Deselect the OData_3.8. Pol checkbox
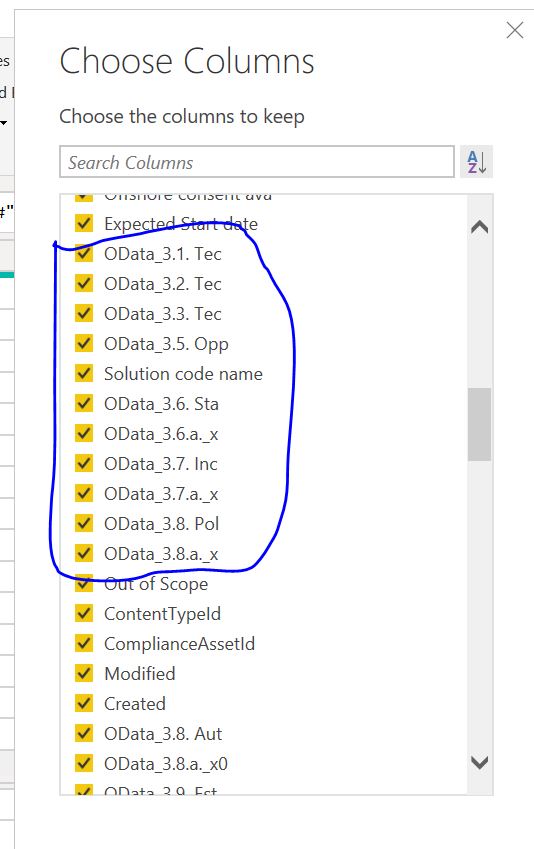The height and width of the screenshot is (849, 534). click(84, 523)
